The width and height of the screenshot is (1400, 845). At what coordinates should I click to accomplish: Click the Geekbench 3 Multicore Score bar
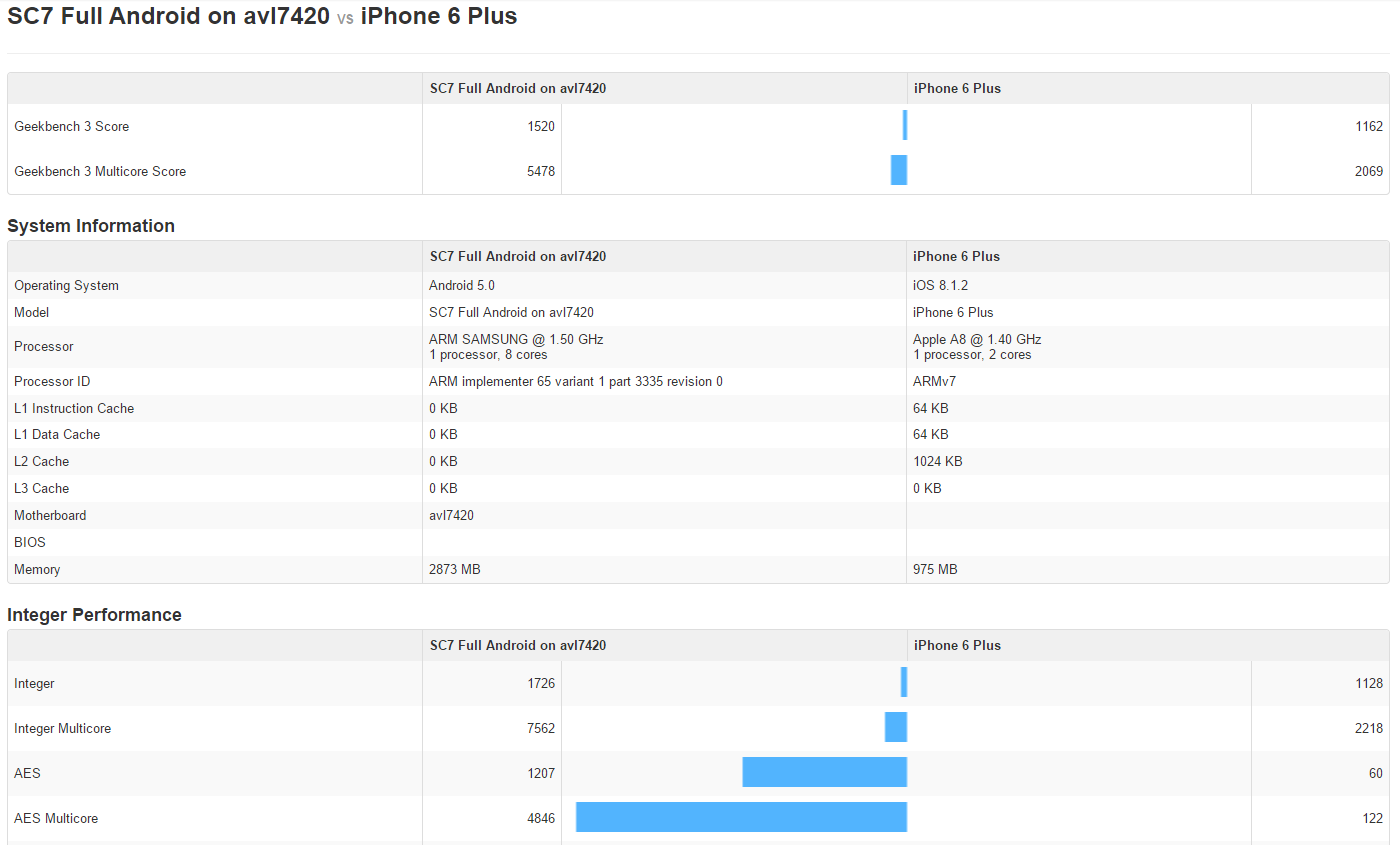tap(899, 170)
